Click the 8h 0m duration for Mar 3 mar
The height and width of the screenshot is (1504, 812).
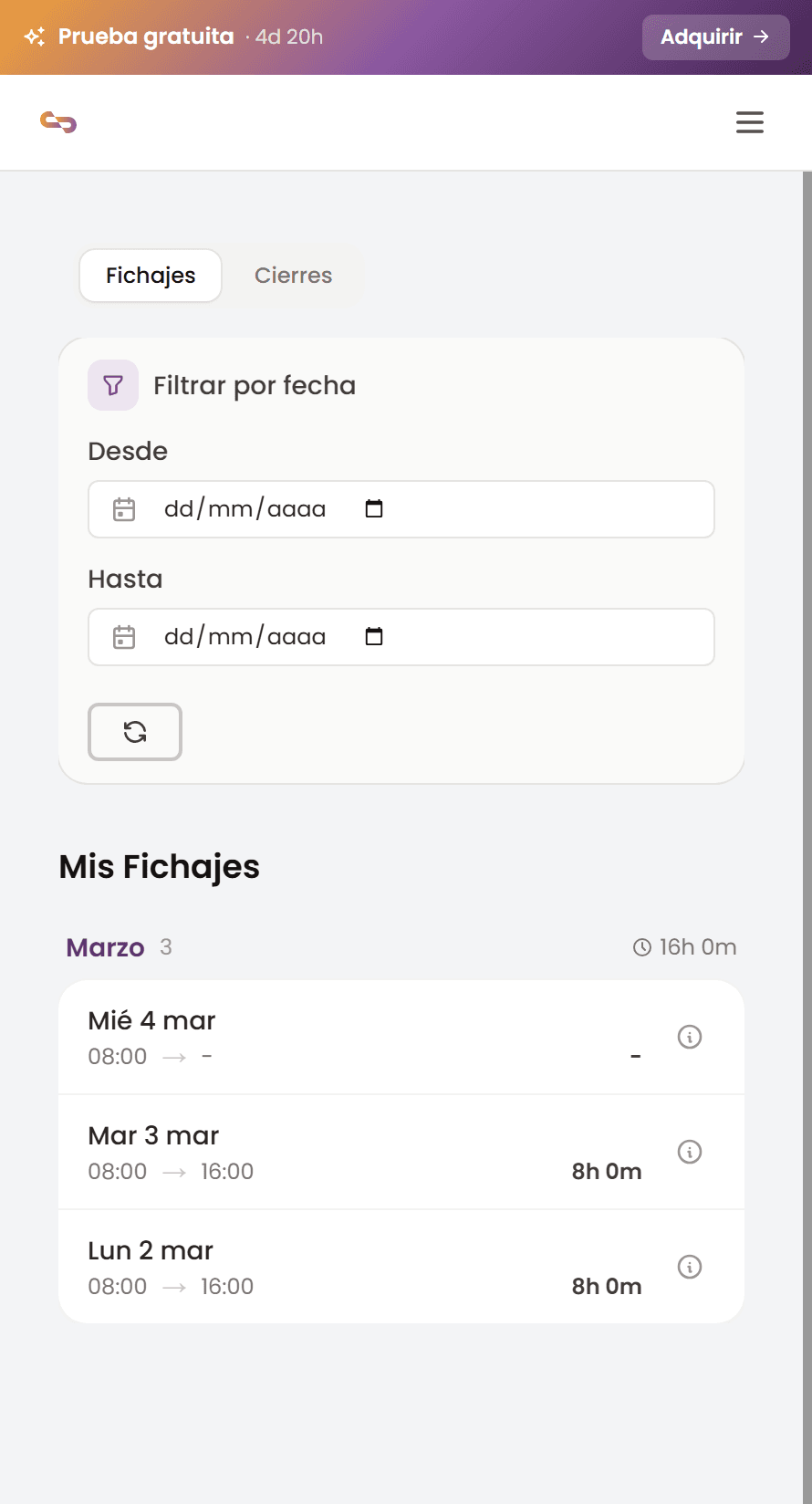[607, 1171]
